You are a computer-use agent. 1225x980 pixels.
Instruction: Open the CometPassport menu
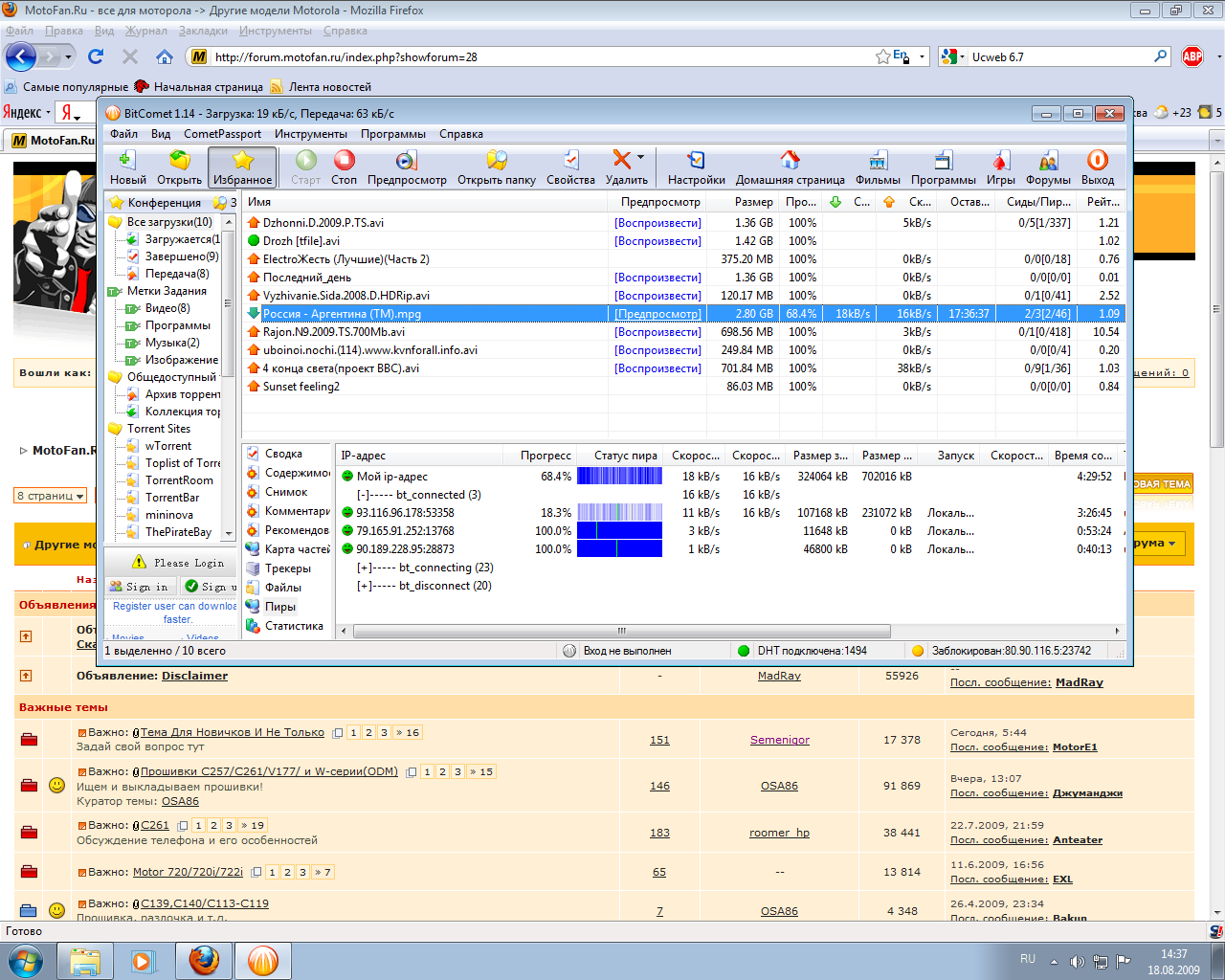(x=222, y=134)
